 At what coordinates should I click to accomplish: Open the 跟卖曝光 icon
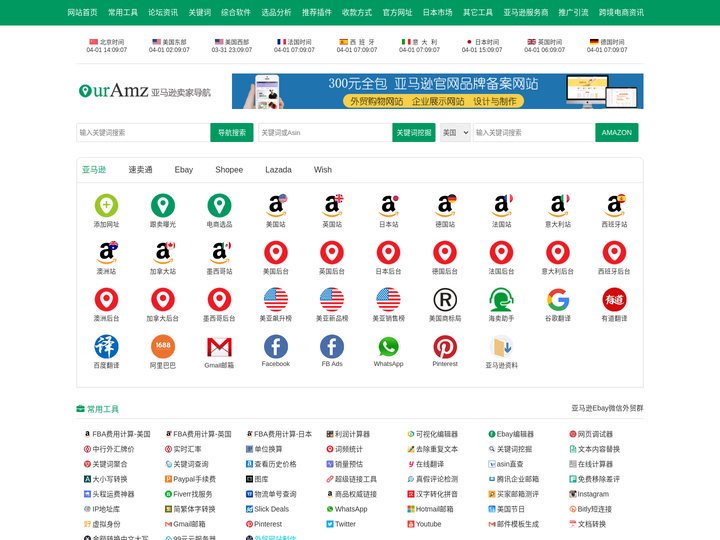(x=163, y=206)
